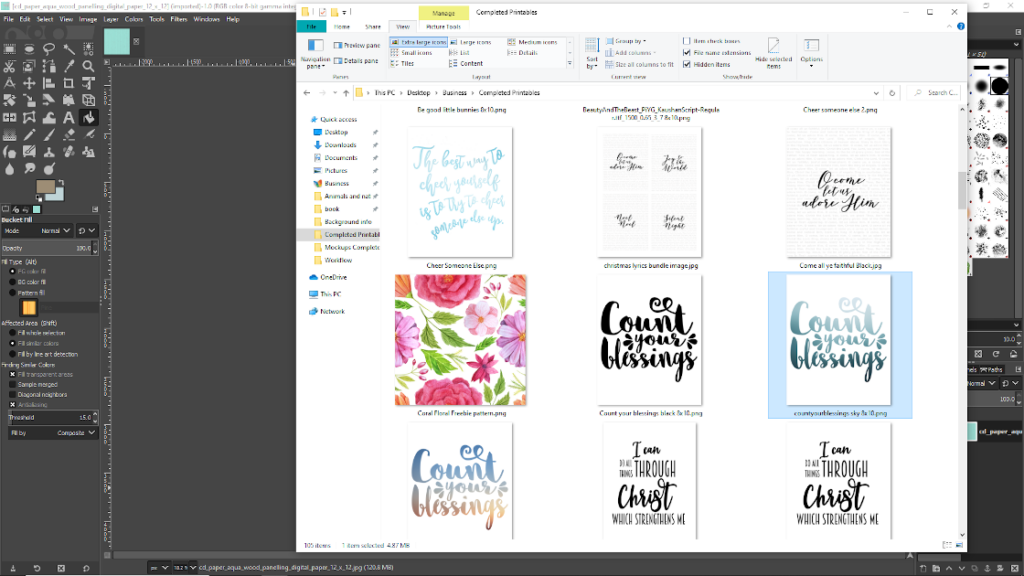Switch to the Share ribbon tab
Image resolution: width=1024 pixels, height=576 pixels.
pos(372,27)
